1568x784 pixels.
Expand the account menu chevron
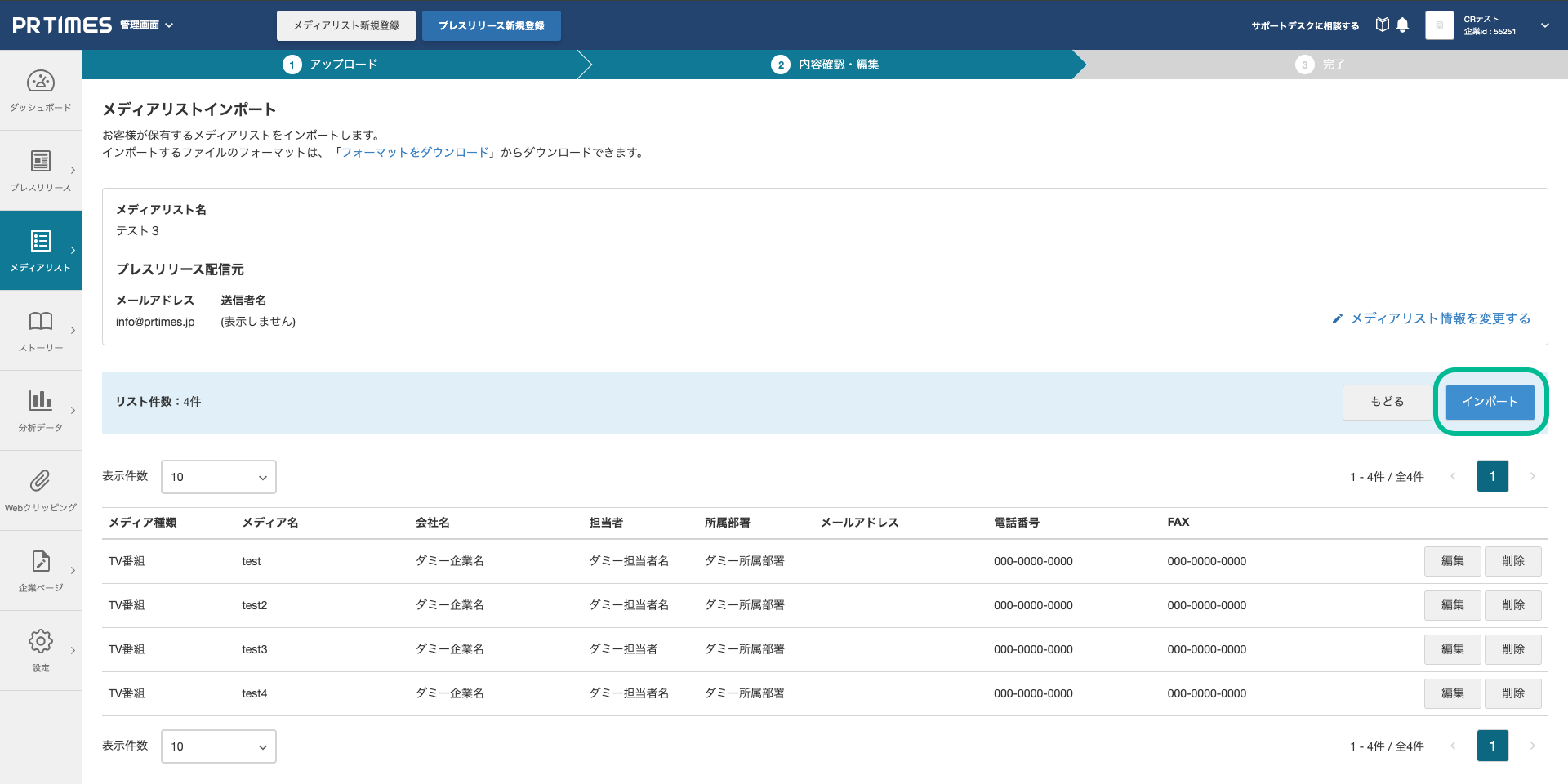[1545, 25]
